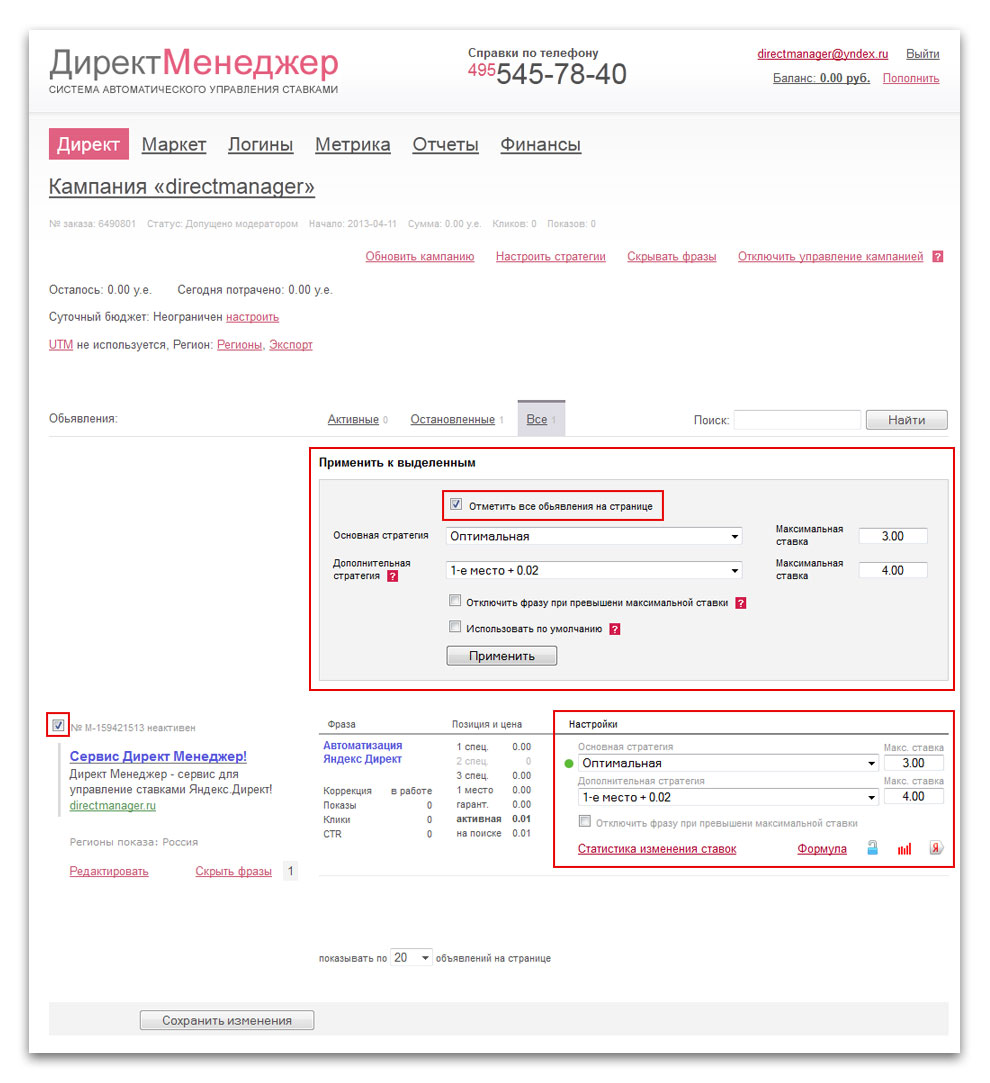The width and height of the screenshot is (990, 1083).
Task: Open the Метрика menu item
Action: click(x=352, y=145)
